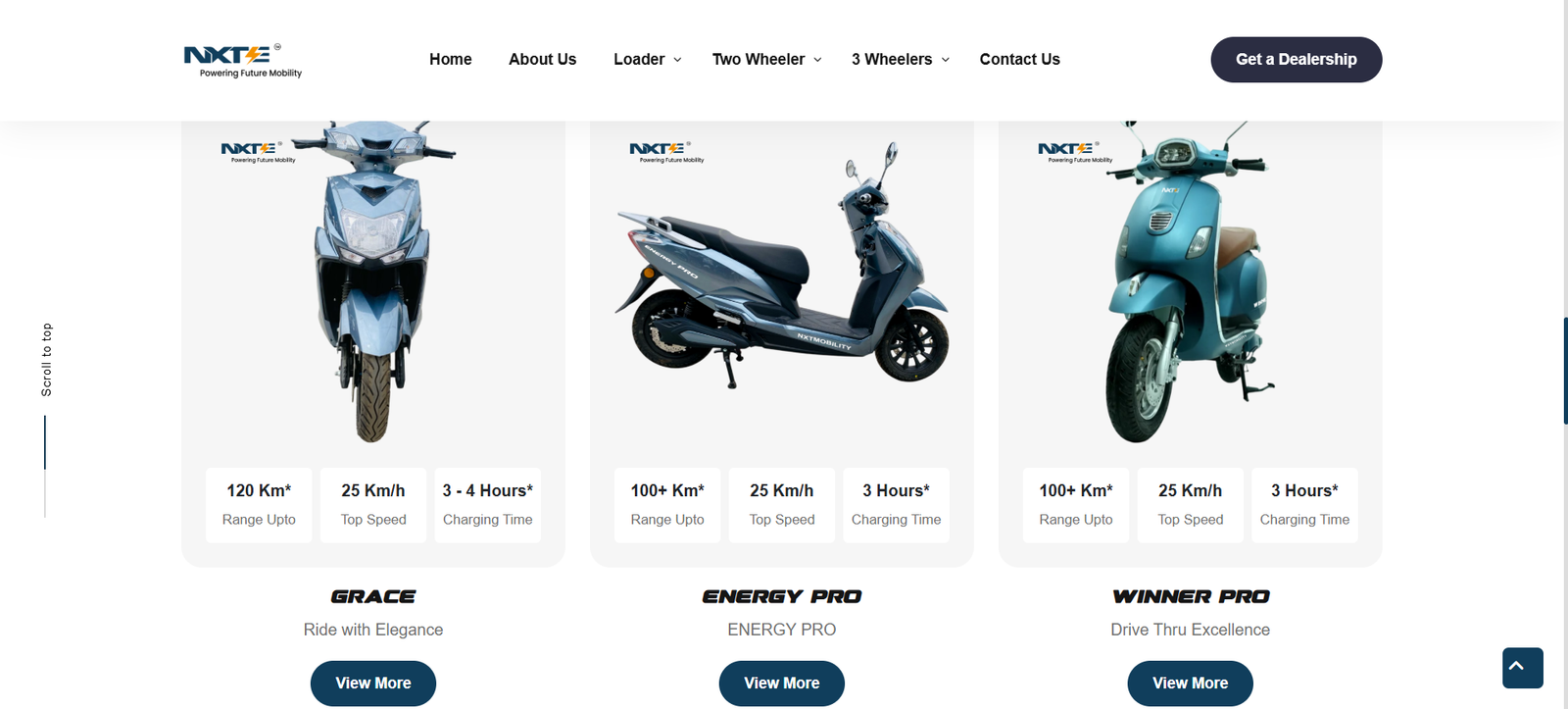The height and width of the screenshot is (709, 1568).
Task: Select the Energy Pro scooter image
Action: tap(781, 267)
